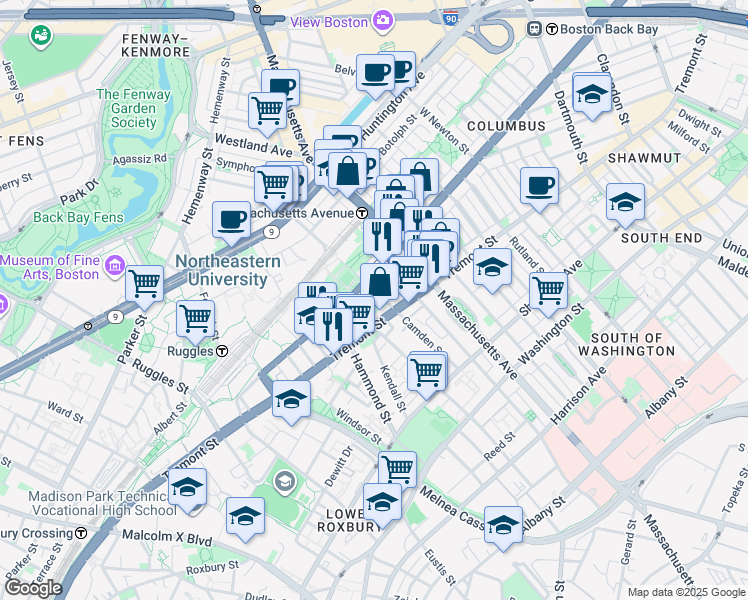Open the Museum of Fine Arts pin
Image resolution: width=748 pixels, height=600 pixels.
coord(115,267)
